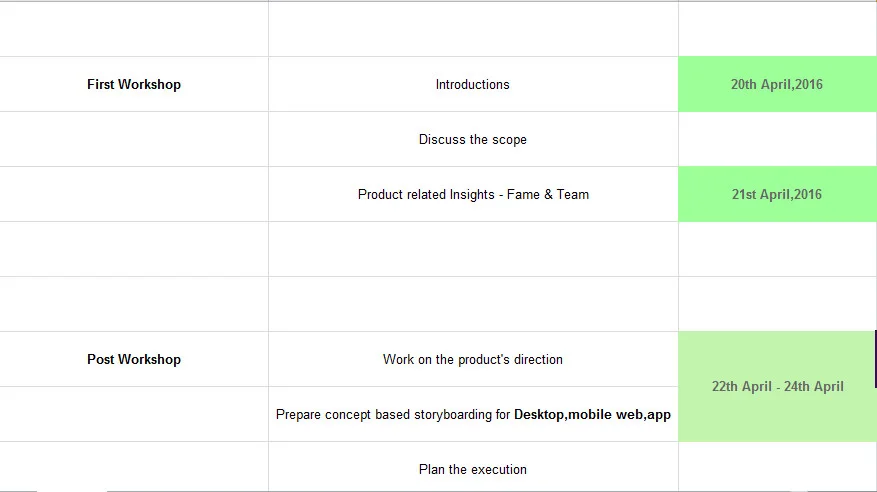Select the First Workshop cell
877x492 pixels.
click(x=134, y=84)
